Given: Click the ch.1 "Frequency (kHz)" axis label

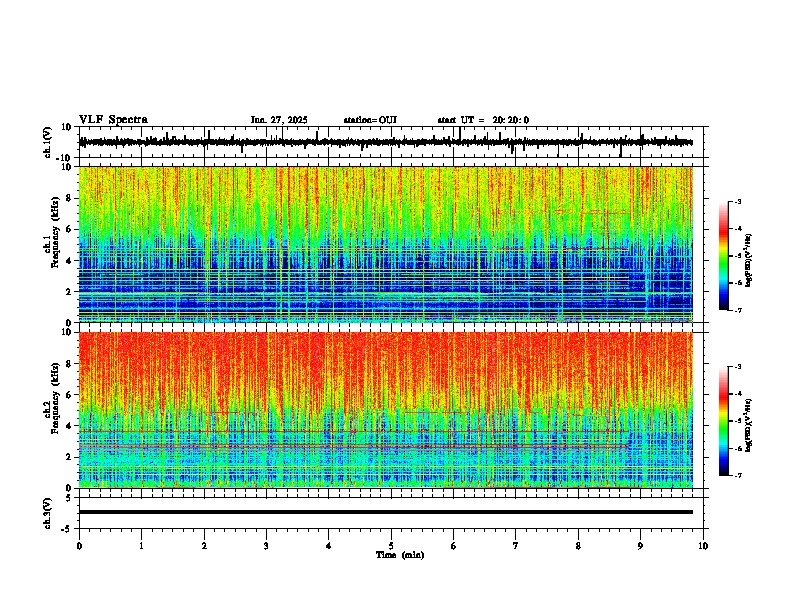Looking at the screenshot, I should (x=55, y=232).
